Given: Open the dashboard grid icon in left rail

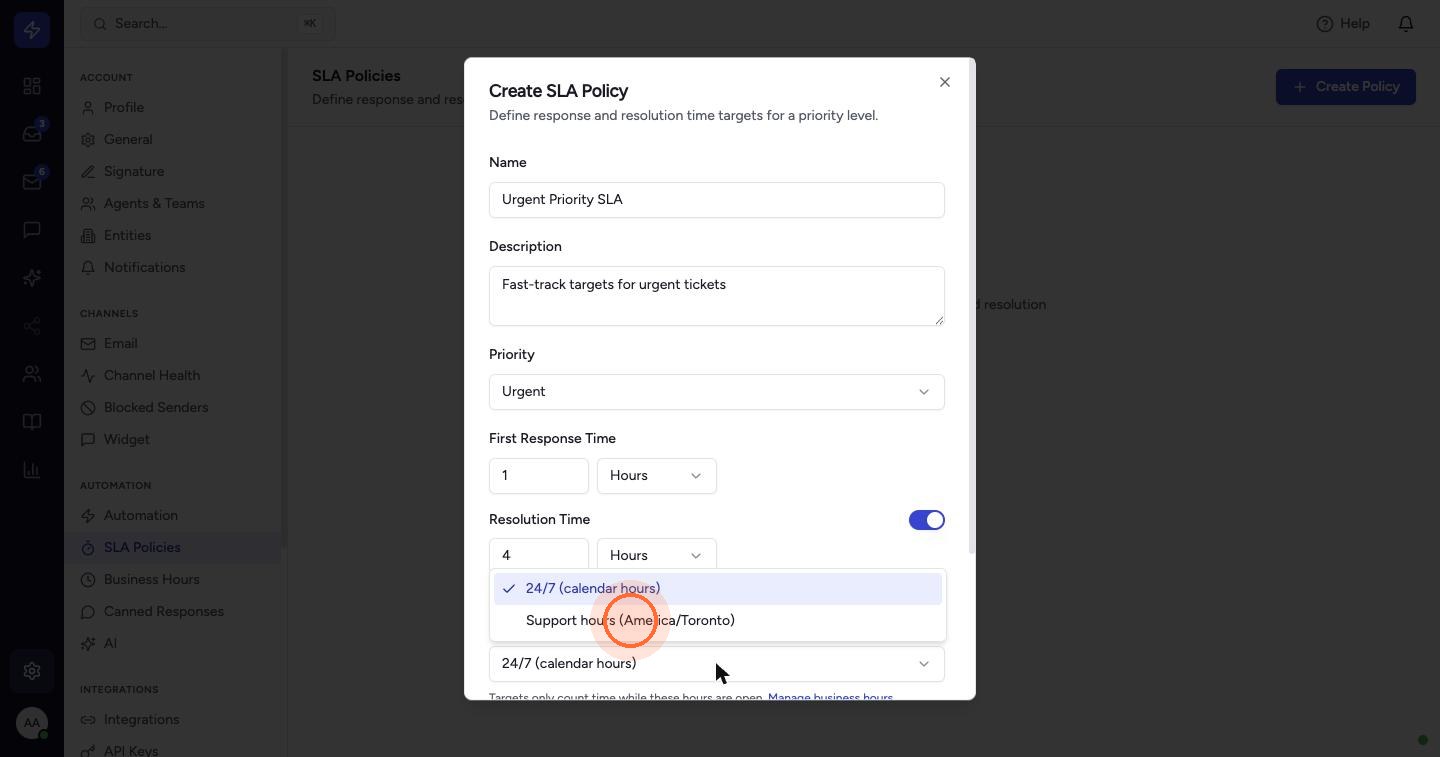Looking at the screenshot, I should [x=32, y=86].
